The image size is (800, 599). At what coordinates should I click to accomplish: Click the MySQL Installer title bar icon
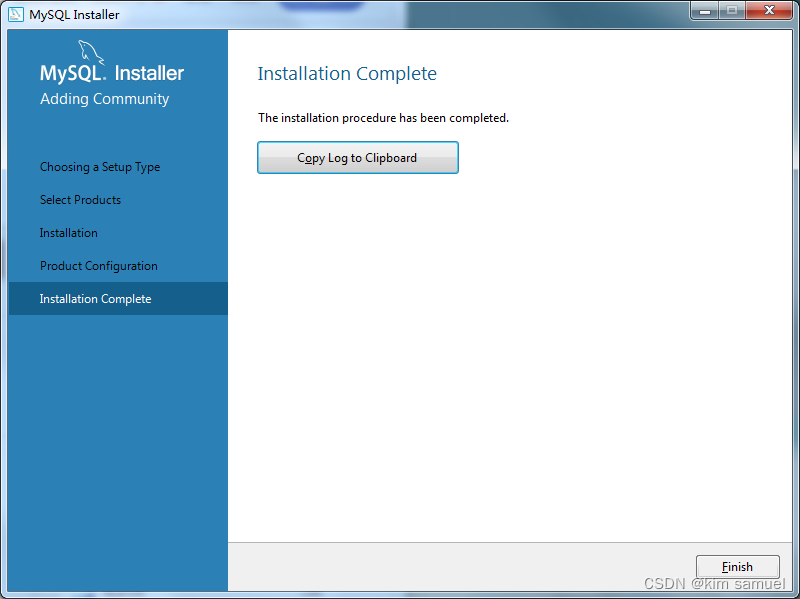pos(16,14)
